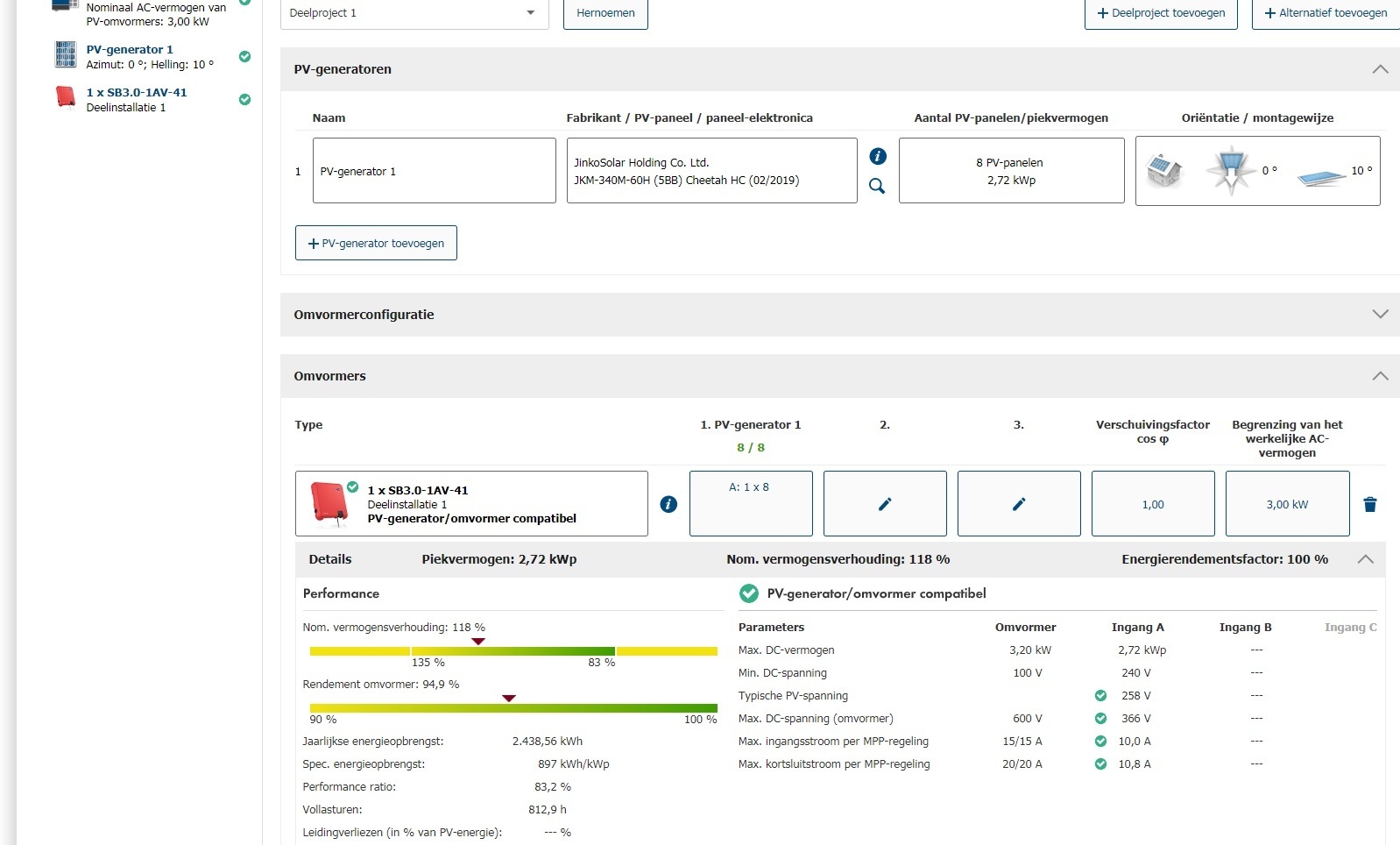Viewport: 1400px width, 845px height.
Task: Delete the inverter with the trash icon
Action: tap(1370, 504)
